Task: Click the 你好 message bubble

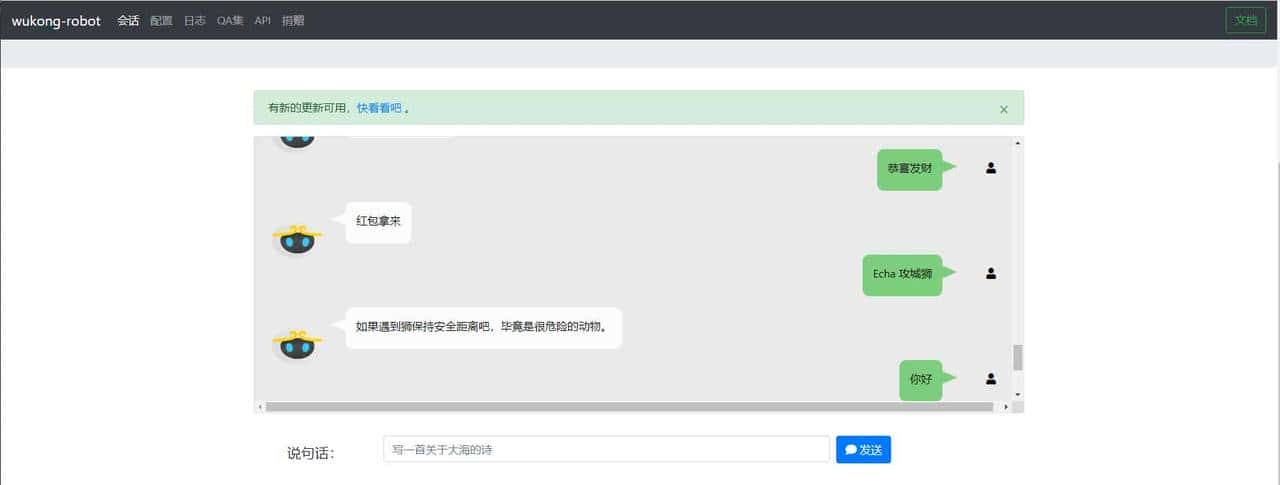Action: click(920, 380)
